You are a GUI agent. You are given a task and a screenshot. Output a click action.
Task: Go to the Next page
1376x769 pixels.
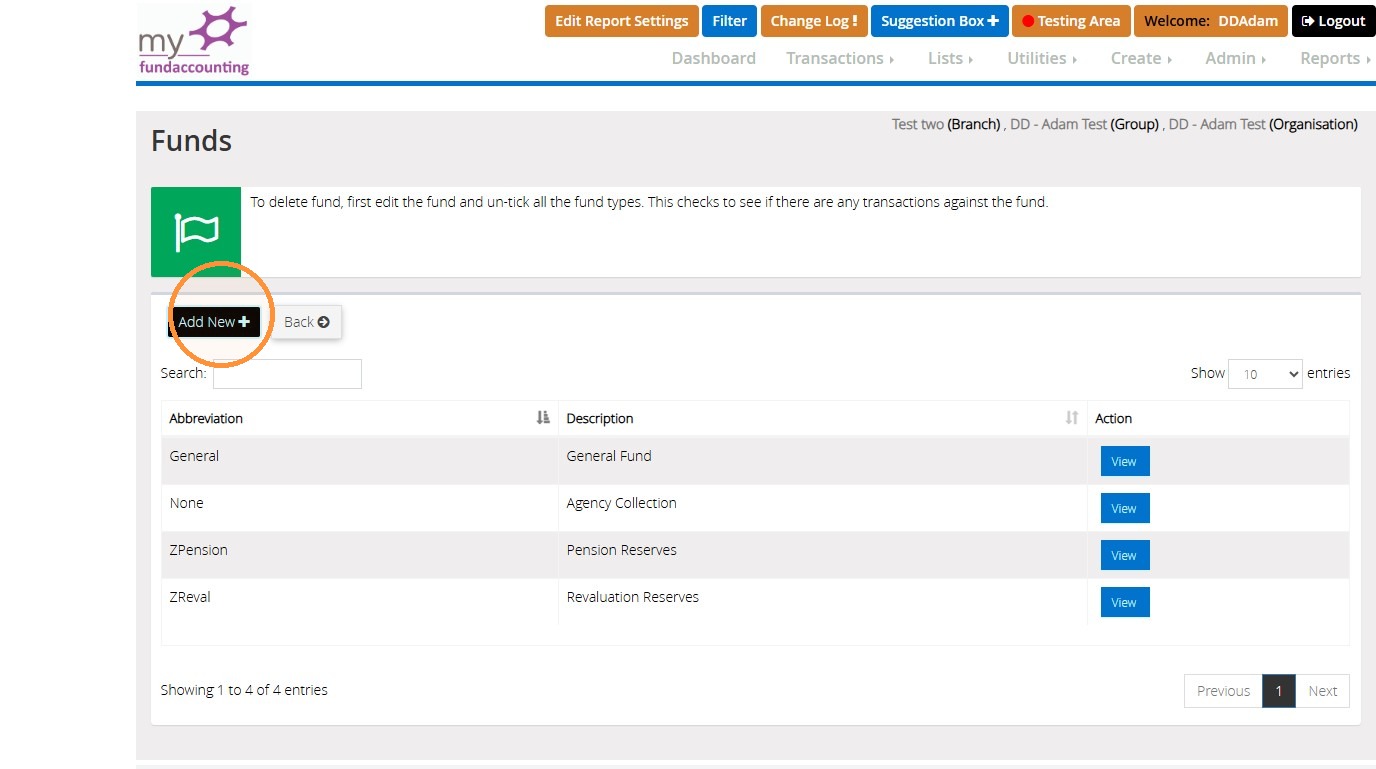coord(1322,691)
